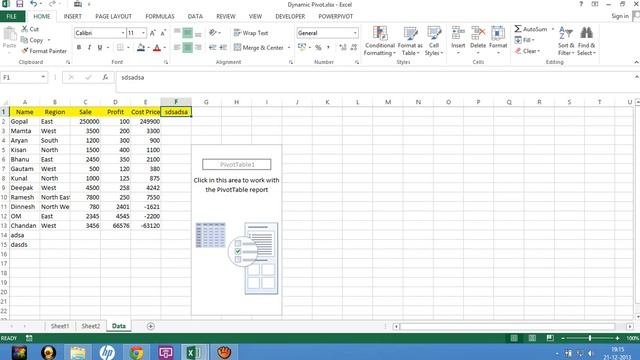Image resolution: width=640 pixels, height=360 pixels.
Task: Click Increase Indent icon
Action: [x=223, y=47]
